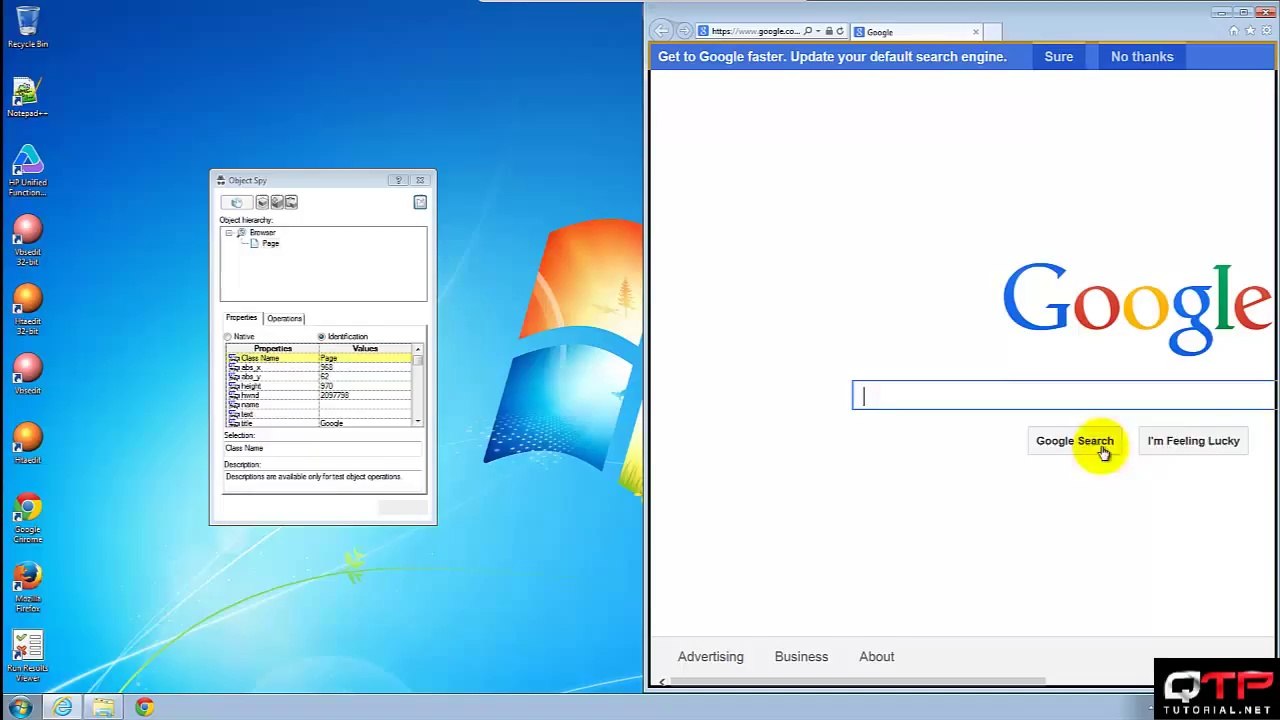Click the security lock icon in address bar
This screenshot has width=1280, height=720.
pos(829,32)
